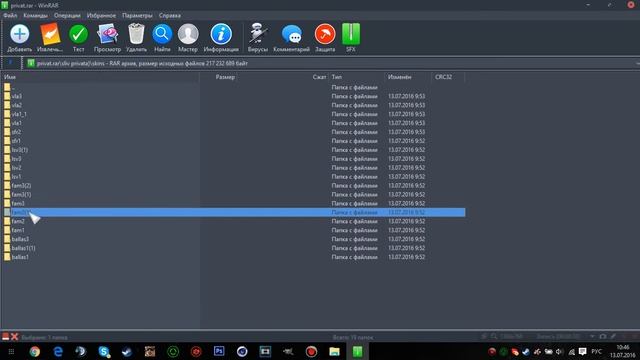Launch the Wizard (Мастер) tool
The image size is (640, 360).
click(x=188, y=38)
